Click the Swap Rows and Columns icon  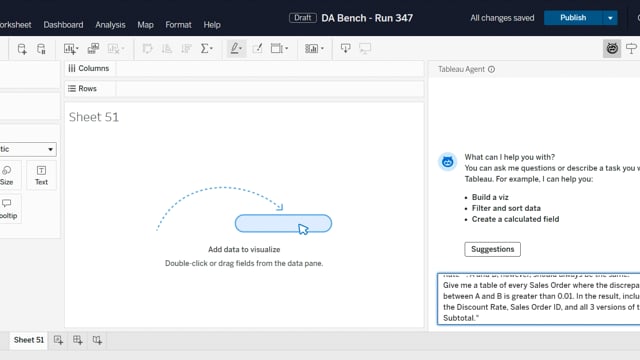147,49
